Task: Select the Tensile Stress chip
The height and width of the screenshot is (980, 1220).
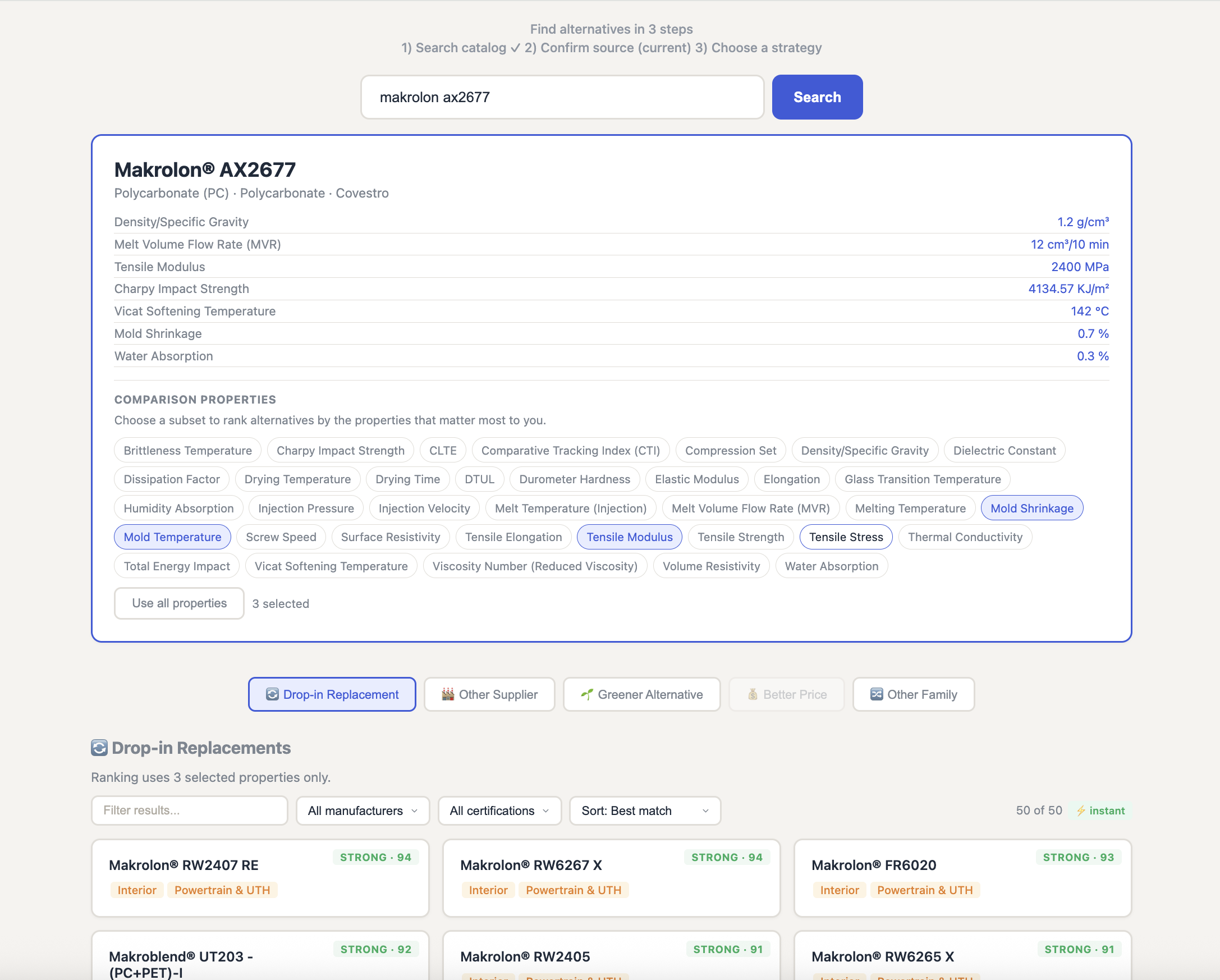Action: [x=846, y=537]
